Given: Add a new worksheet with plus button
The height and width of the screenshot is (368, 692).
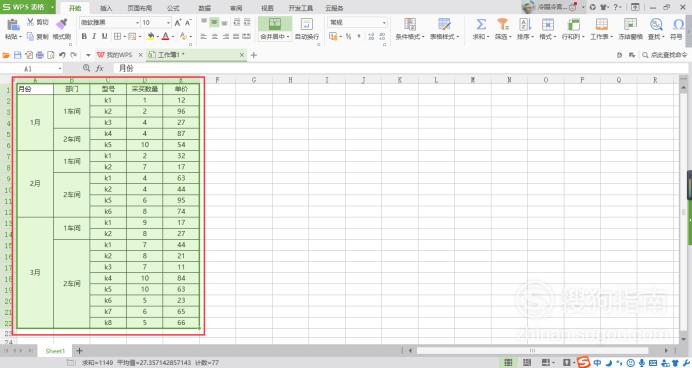Looking at the screenshot, I should click(x=79, y=351).
